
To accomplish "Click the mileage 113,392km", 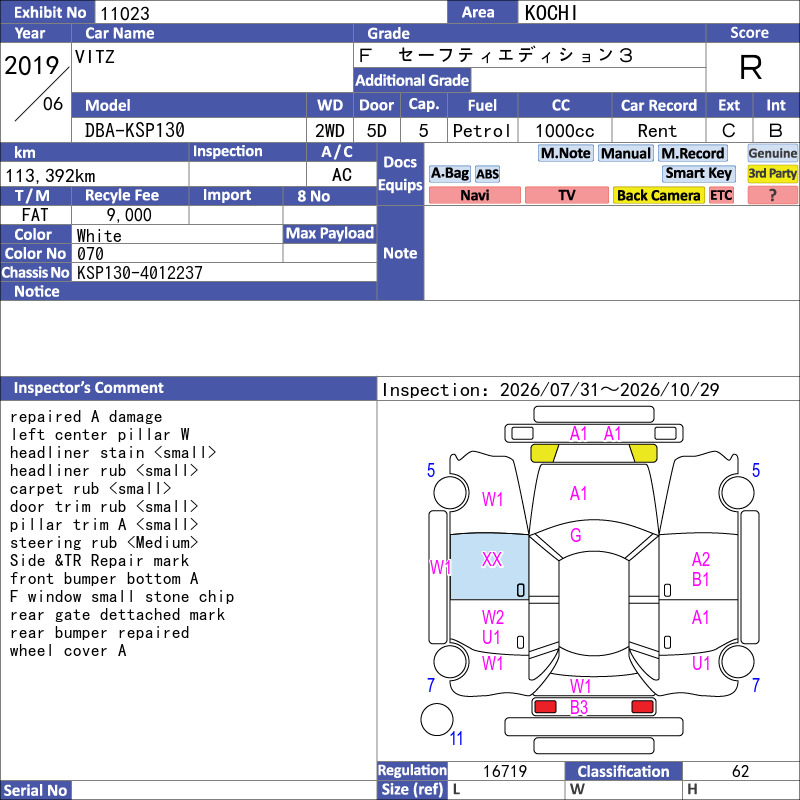I will tap(50, 176).
